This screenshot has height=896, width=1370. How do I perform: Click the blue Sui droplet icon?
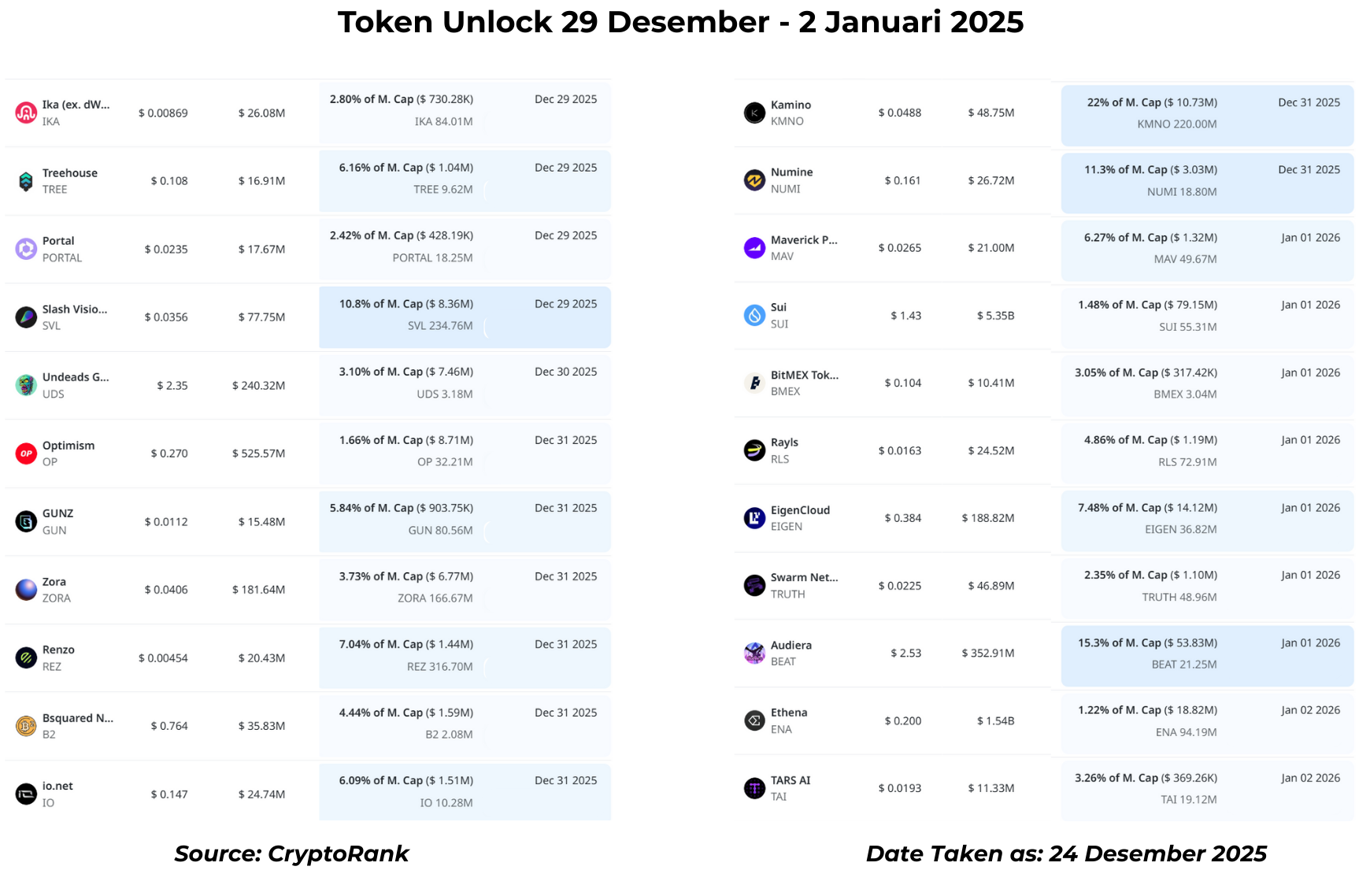point(754,316)
